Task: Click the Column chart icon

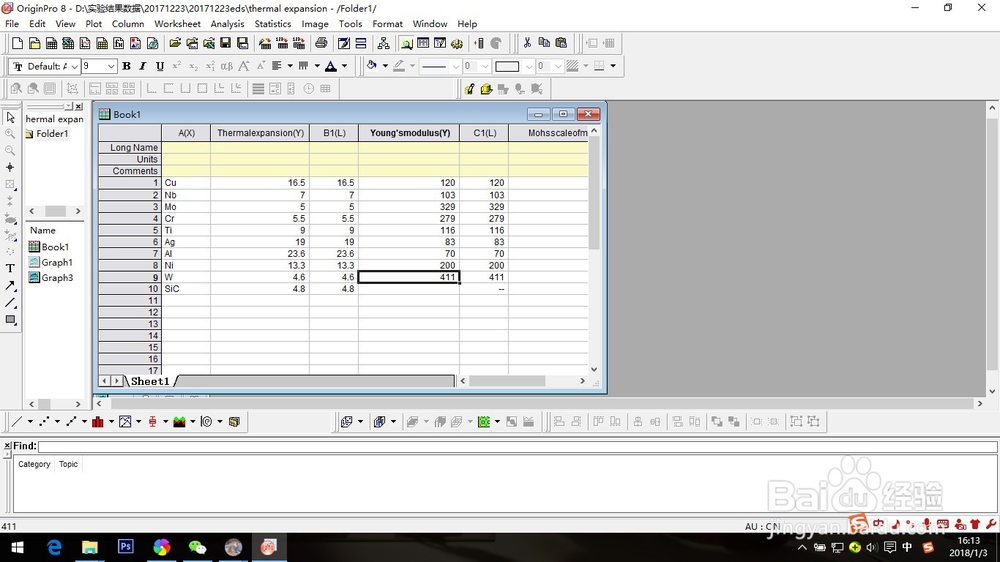Action: 98,422
